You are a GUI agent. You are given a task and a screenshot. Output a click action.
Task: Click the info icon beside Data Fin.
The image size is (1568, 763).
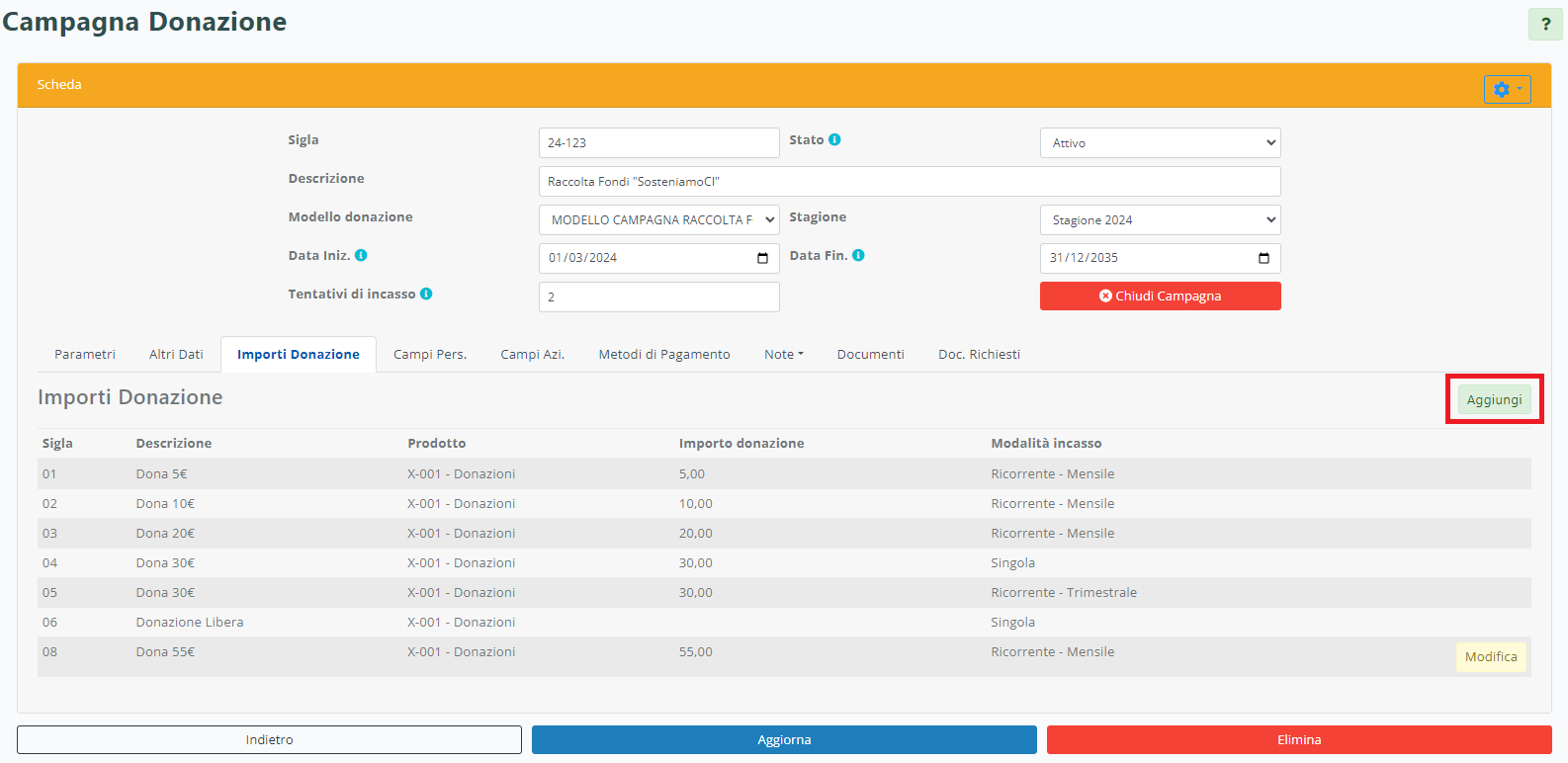[x=858, y=255]
